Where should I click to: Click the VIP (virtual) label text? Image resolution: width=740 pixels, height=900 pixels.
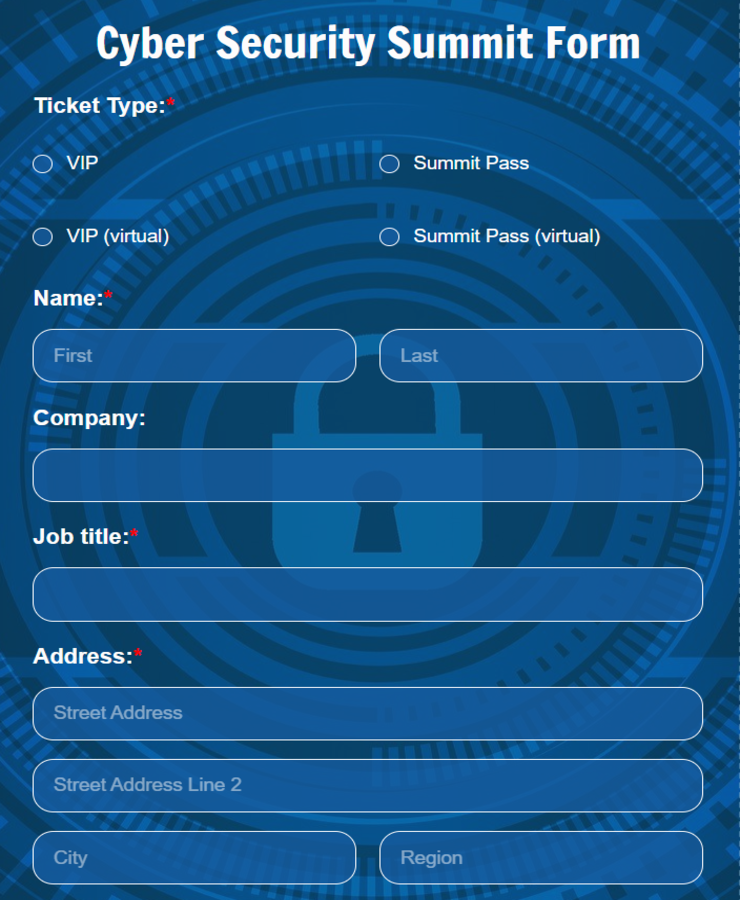click(x=117, y=236)
